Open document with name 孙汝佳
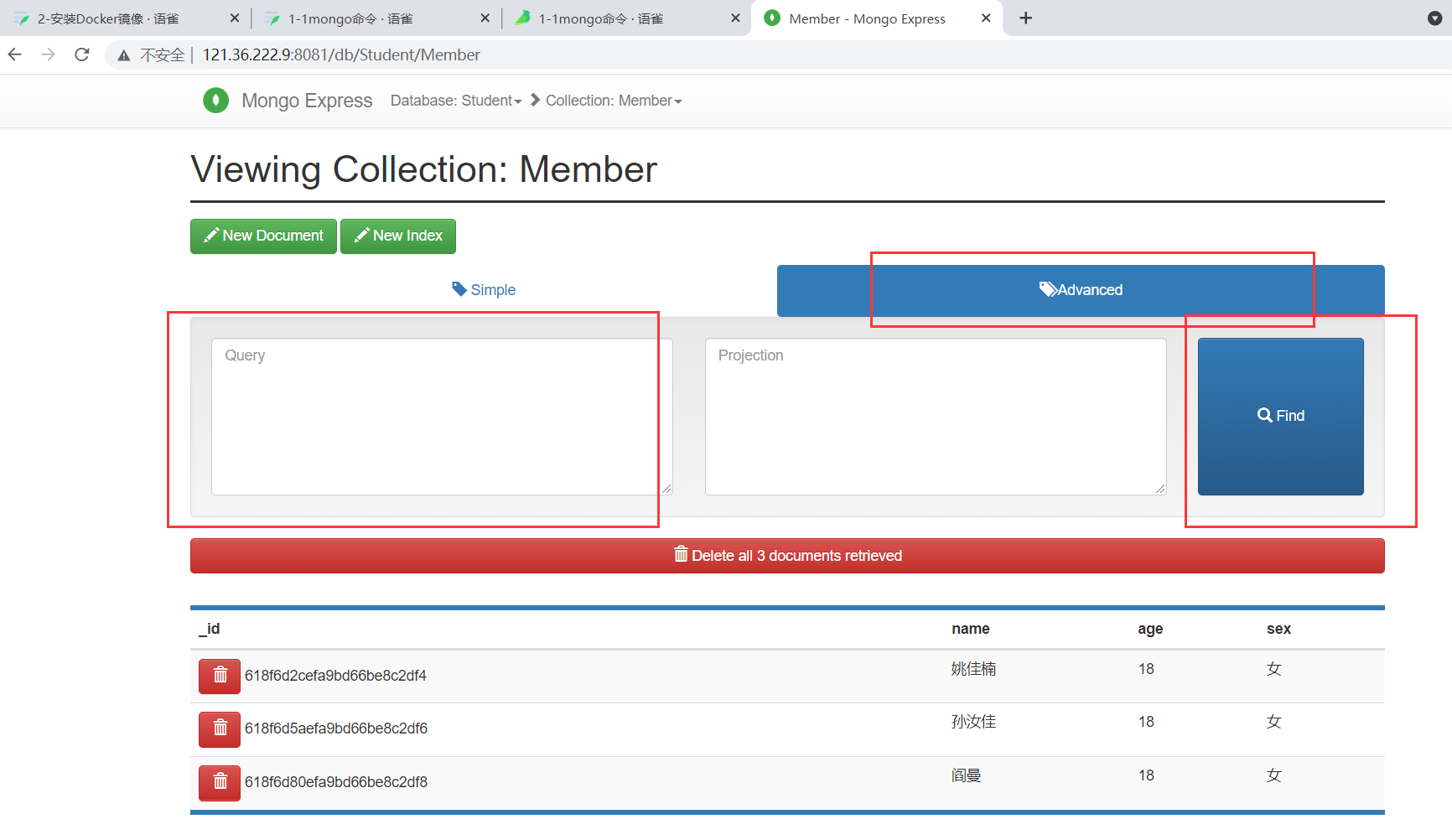Screen dimensions: 1452x840 tap(973, 722)
